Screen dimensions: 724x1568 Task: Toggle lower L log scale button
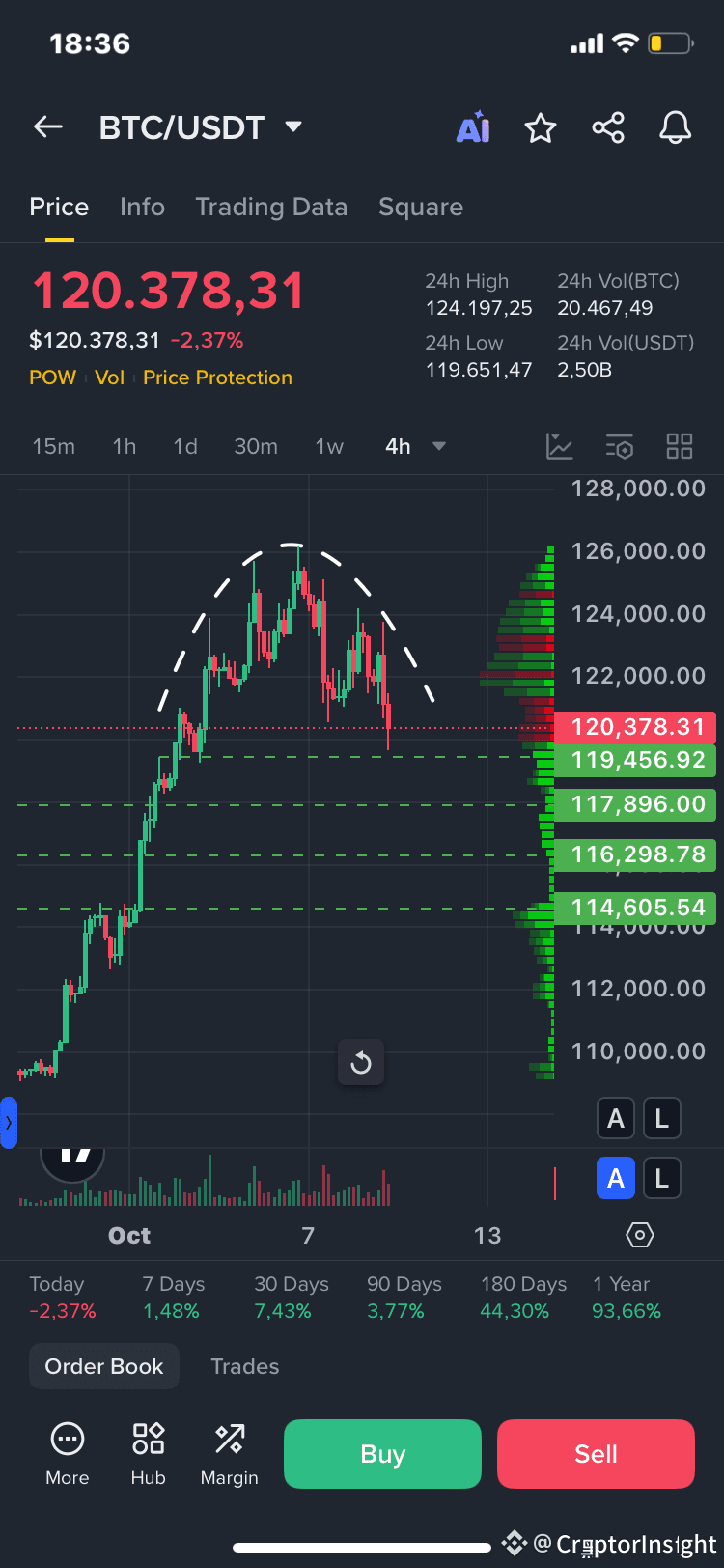coord(662,1178)
